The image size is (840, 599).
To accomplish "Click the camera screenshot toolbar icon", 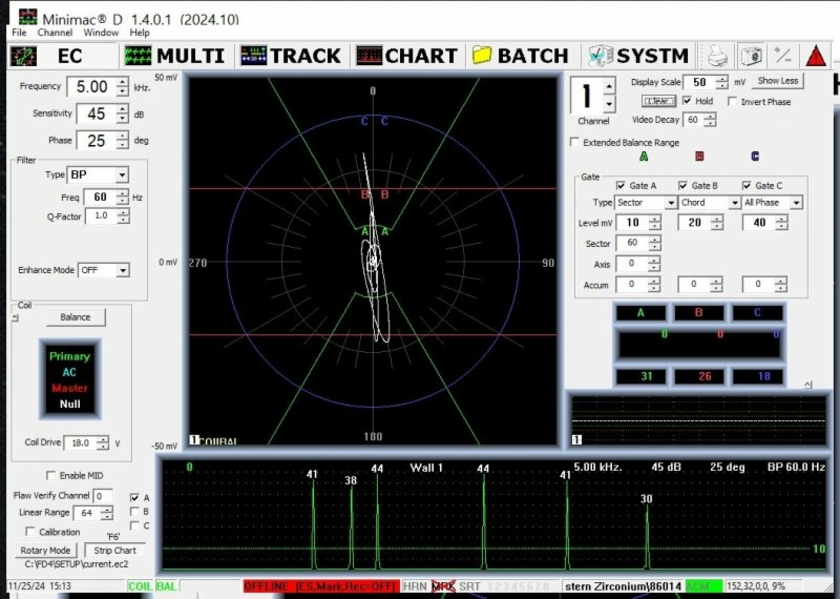I will pyautogui.click(x=753, y=55).
